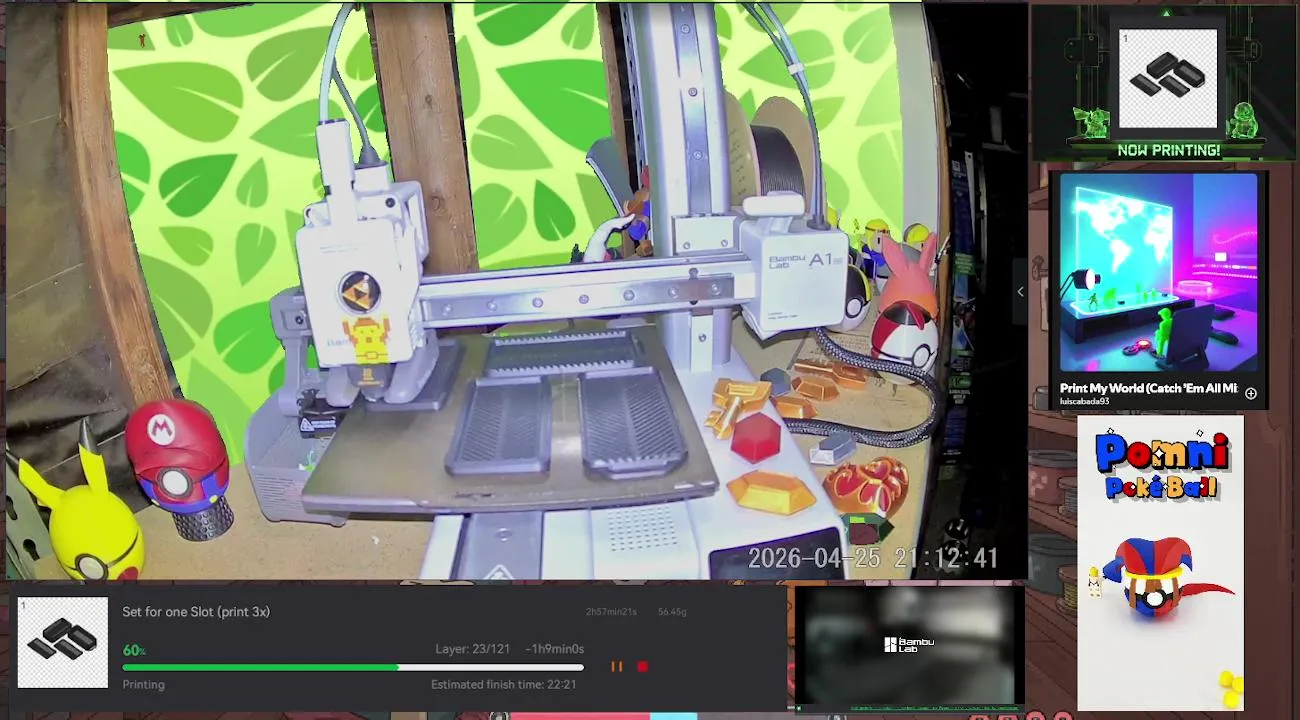Click the camera timestamp 2026-04-25 21:12:41
Image resolution: width=1300 pixels, height=720 pixels.
pos(873,558)
